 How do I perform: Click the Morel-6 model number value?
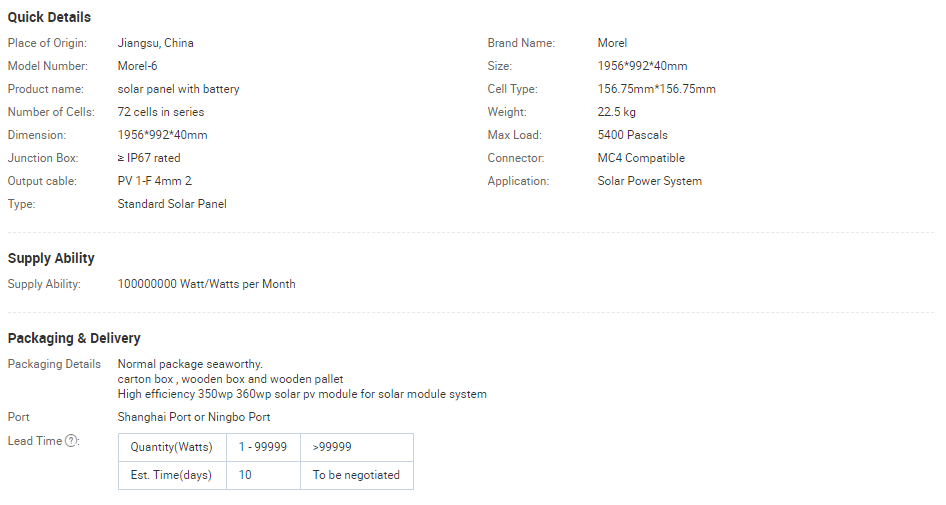(137, 66)
